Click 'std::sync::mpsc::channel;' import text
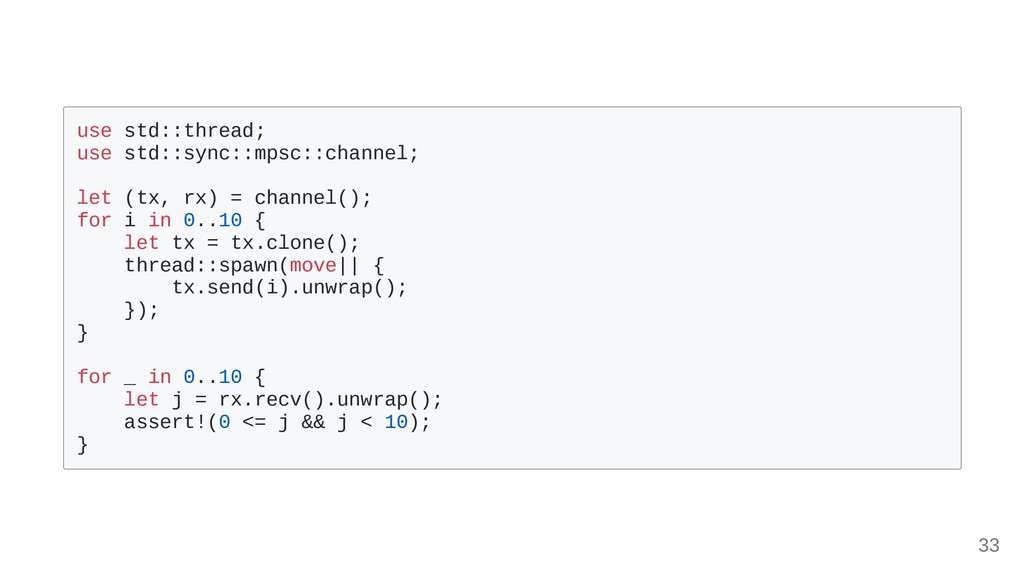 (271, 153)
